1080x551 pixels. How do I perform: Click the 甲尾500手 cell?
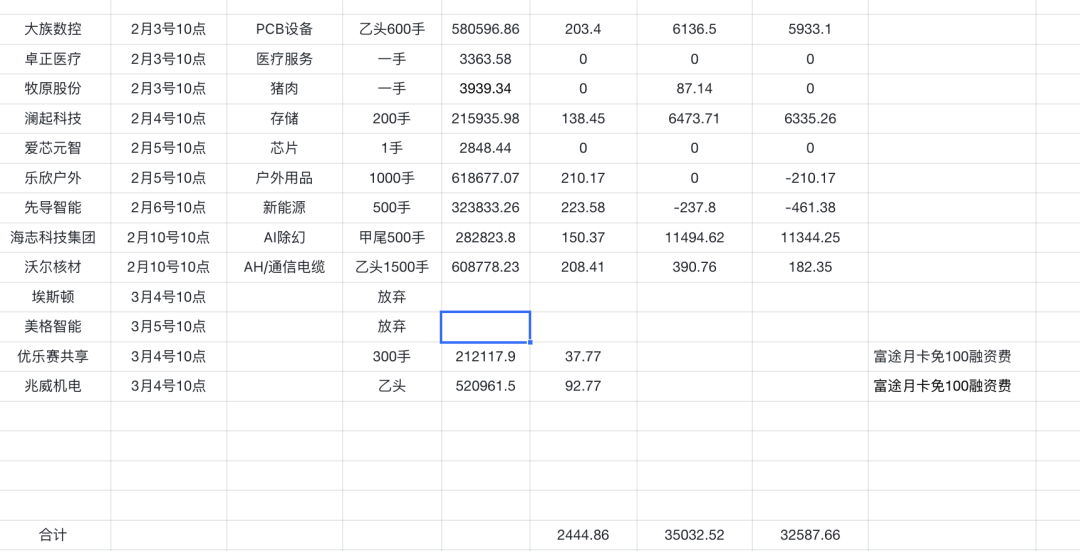tap(392, 238)
